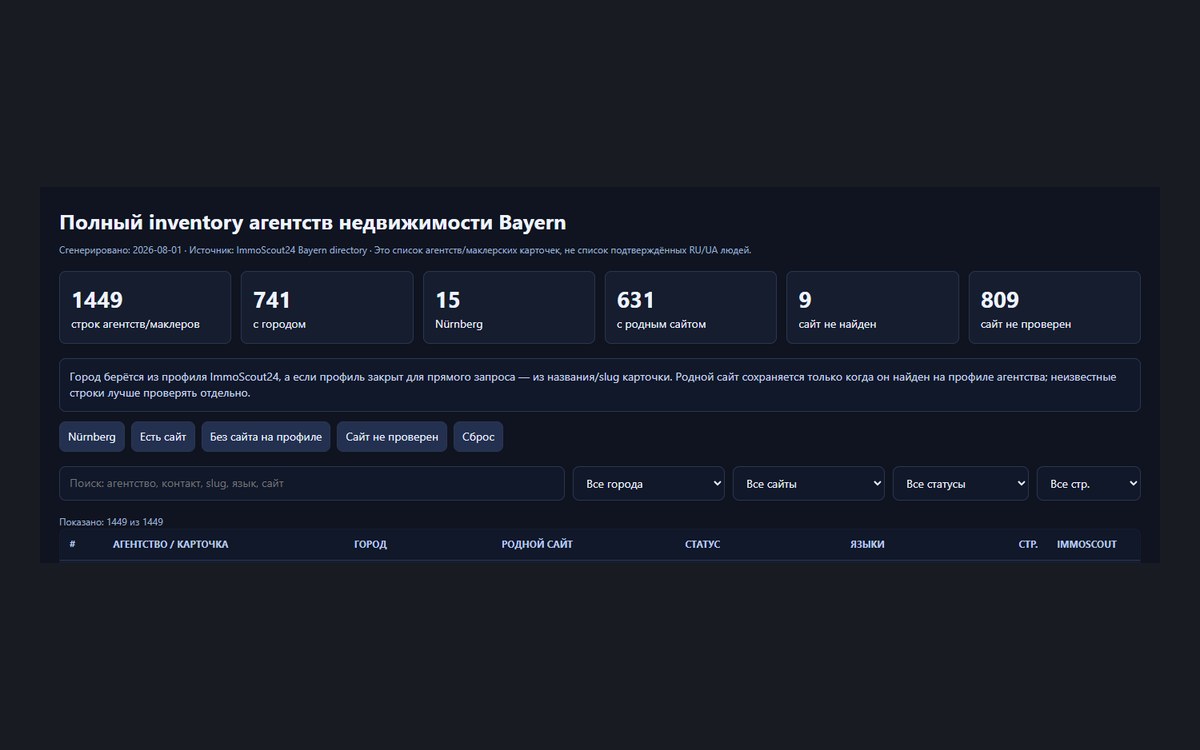Reset filters with the 'Сброс' button

(478, 437)
